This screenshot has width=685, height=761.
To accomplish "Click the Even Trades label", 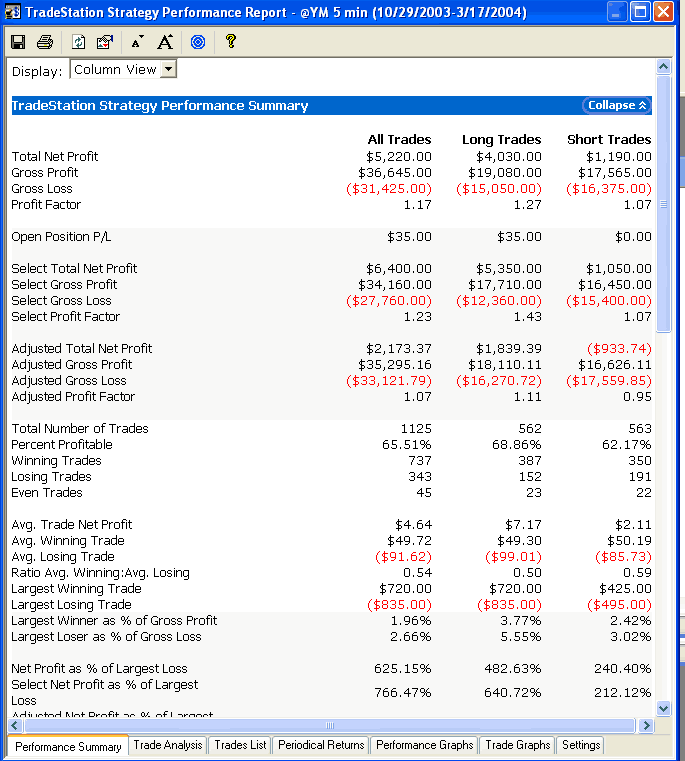I will (x=47, y=493).
